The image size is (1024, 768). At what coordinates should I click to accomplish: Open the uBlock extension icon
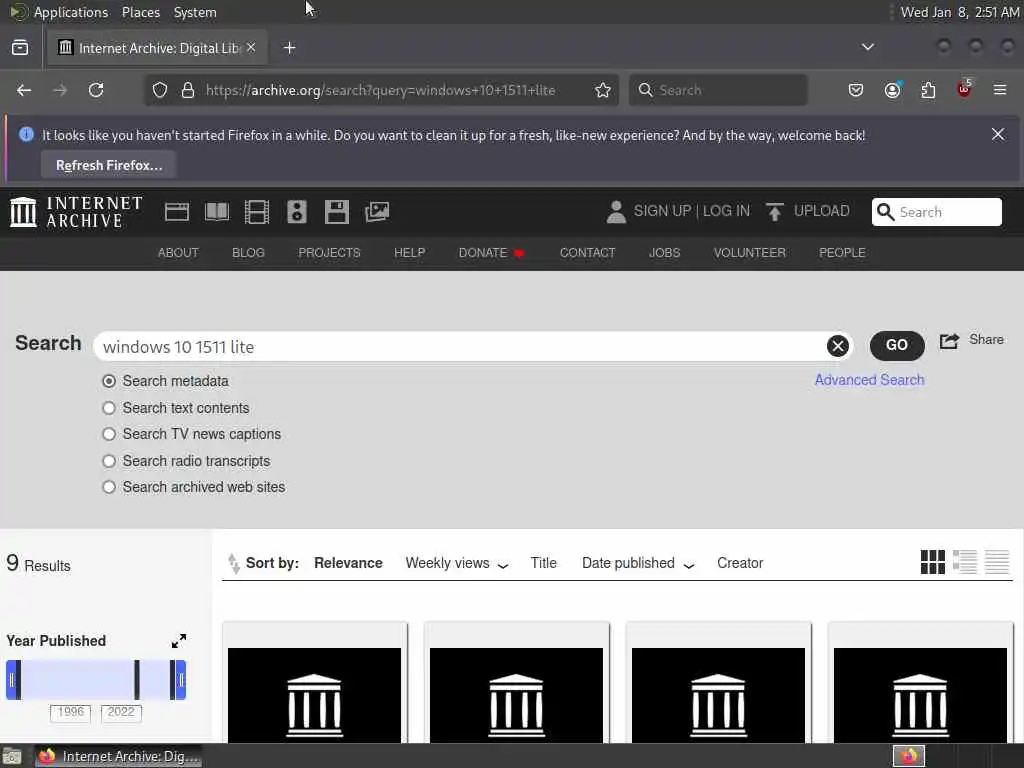point(964,89)
